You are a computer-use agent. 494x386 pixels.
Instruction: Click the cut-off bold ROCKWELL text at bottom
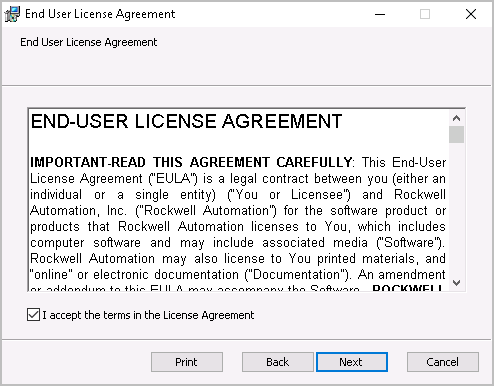click(407, 288)
